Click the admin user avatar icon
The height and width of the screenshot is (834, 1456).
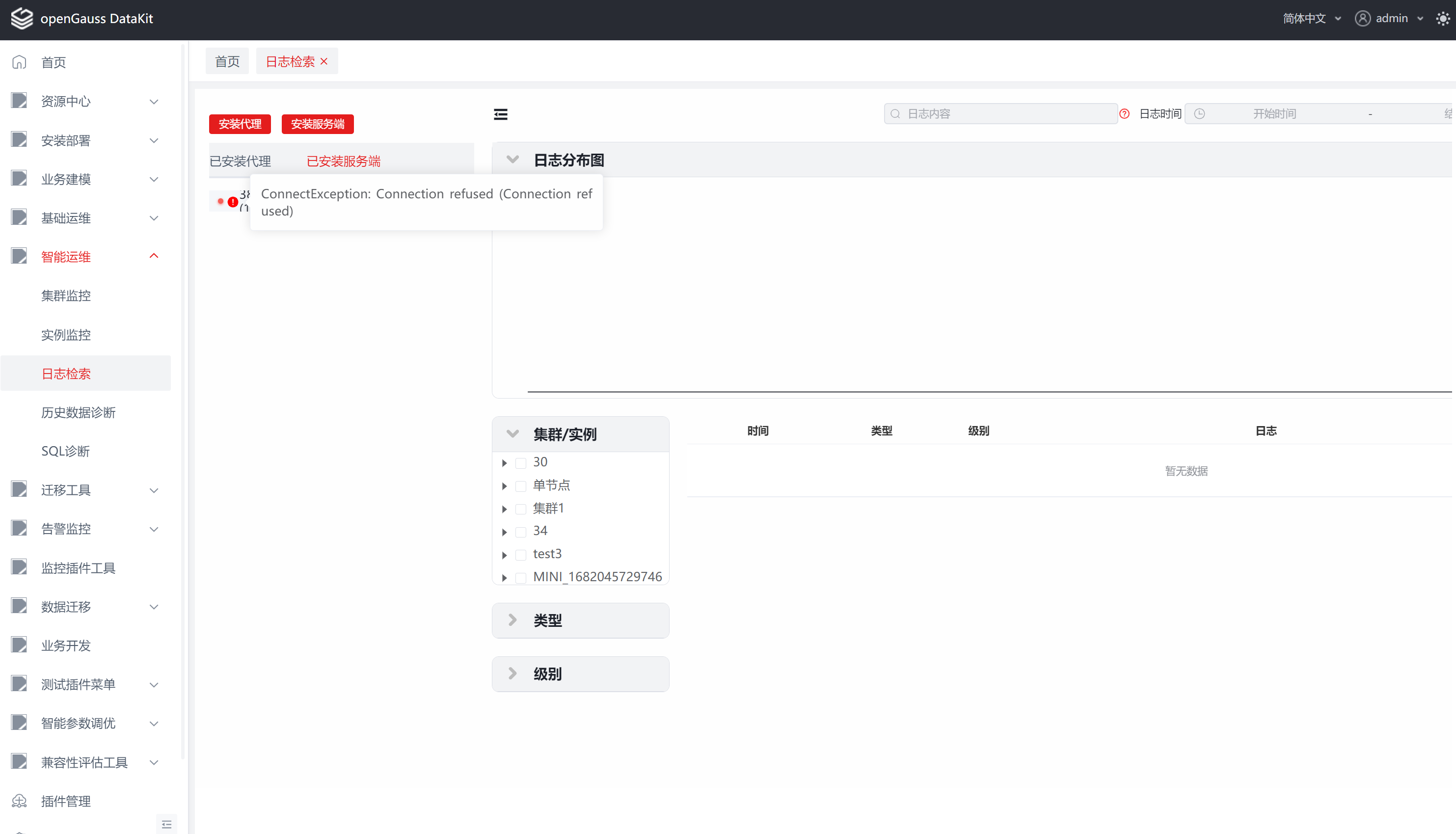tap(1362, 18)
